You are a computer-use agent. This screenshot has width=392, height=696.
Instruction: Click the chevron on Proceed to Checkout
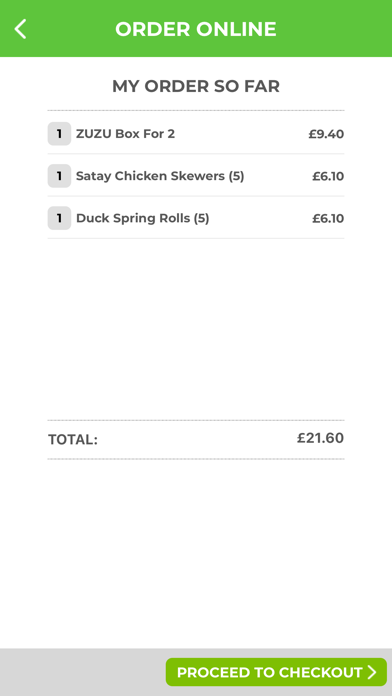tap(372, 672)
